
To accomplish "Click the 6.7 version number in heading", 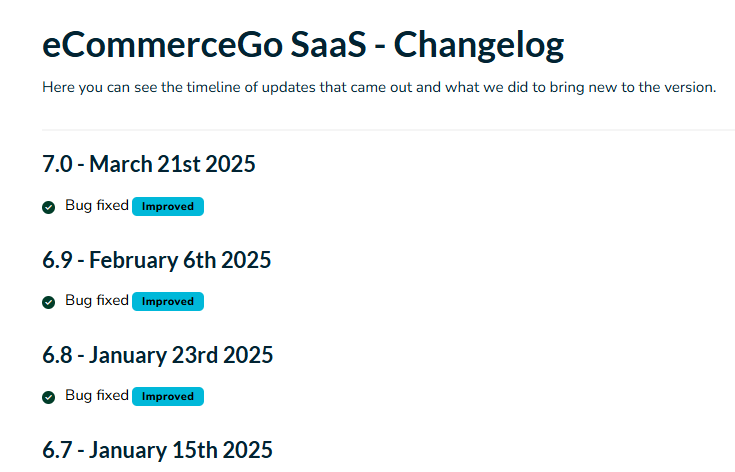I will (57, 450).
